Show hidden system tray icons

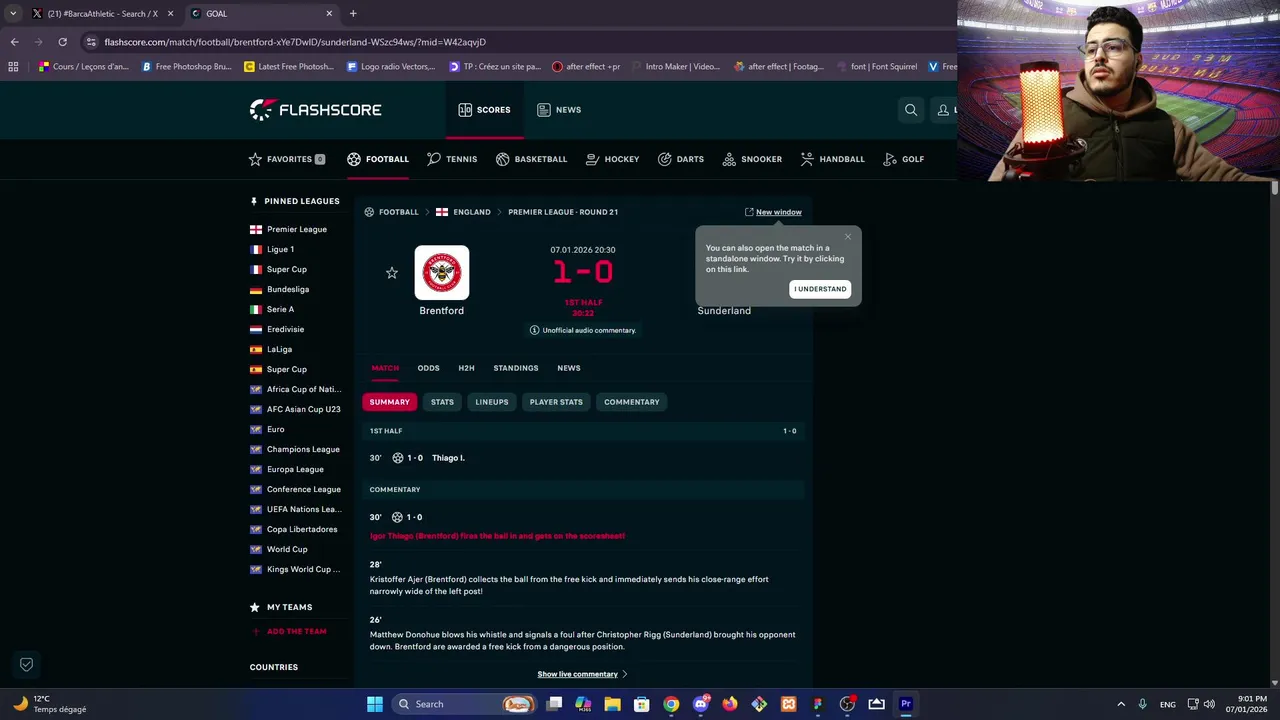coord(1121,704)
